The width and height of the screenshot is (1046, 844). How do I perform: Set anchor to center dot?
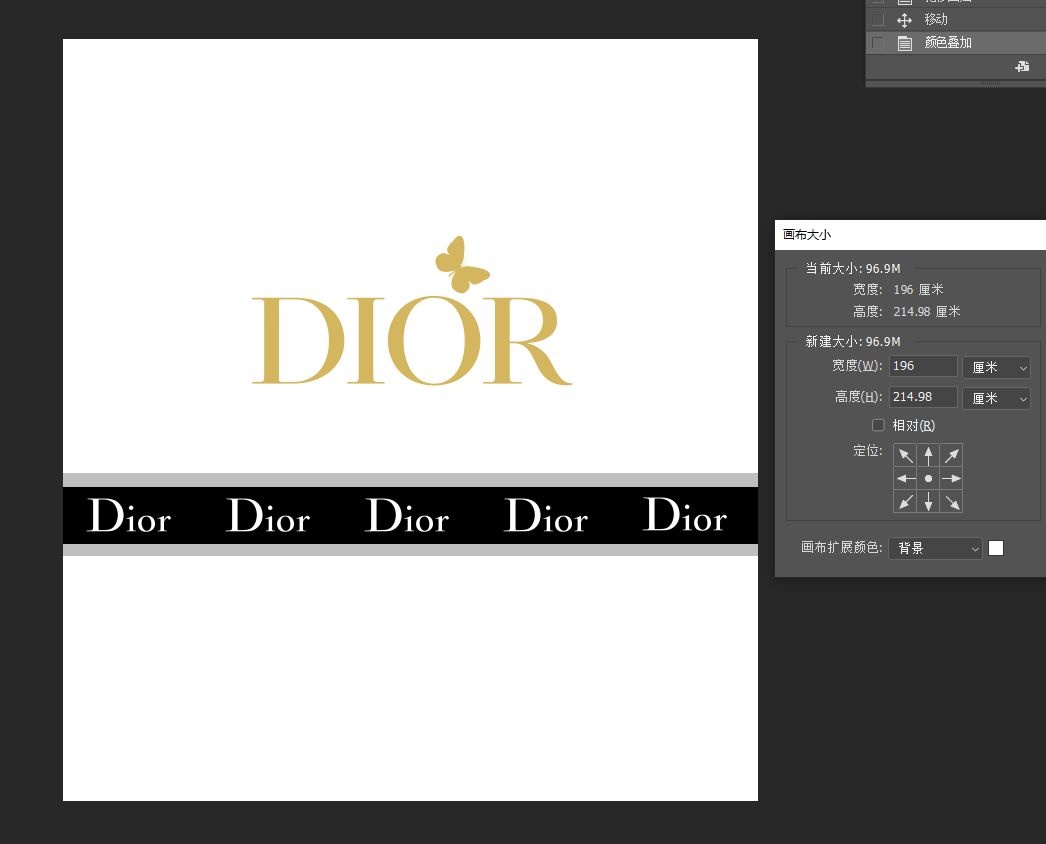click(928, 478)
